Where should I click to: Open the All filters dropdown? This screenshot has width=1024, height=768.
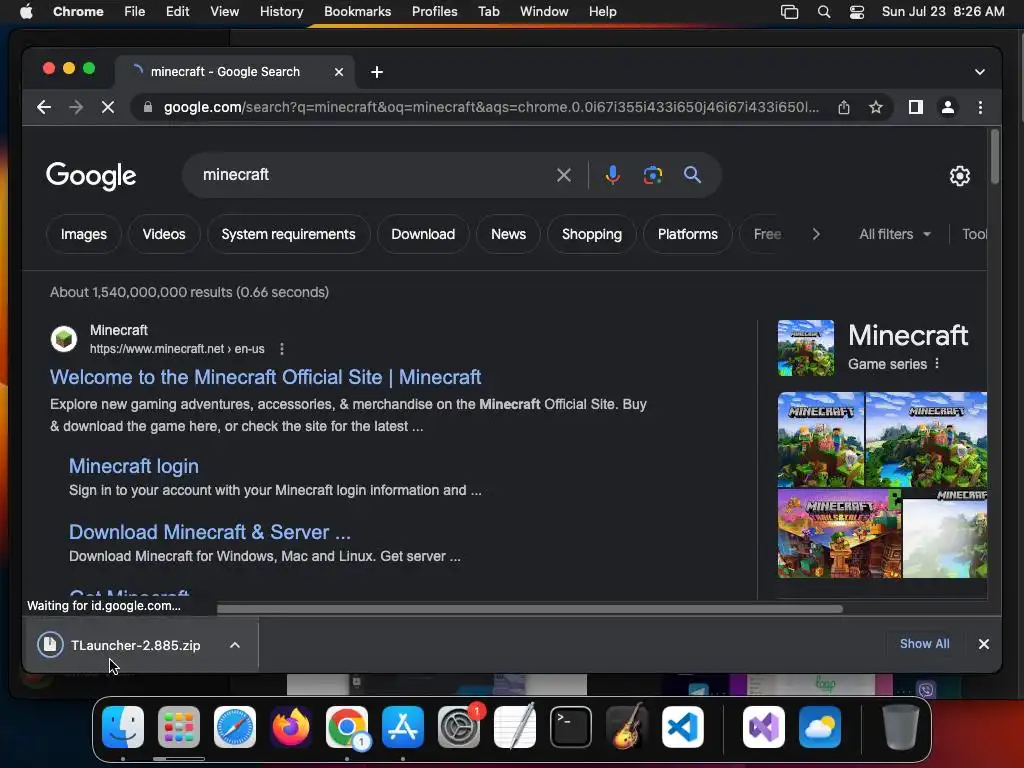895,234
